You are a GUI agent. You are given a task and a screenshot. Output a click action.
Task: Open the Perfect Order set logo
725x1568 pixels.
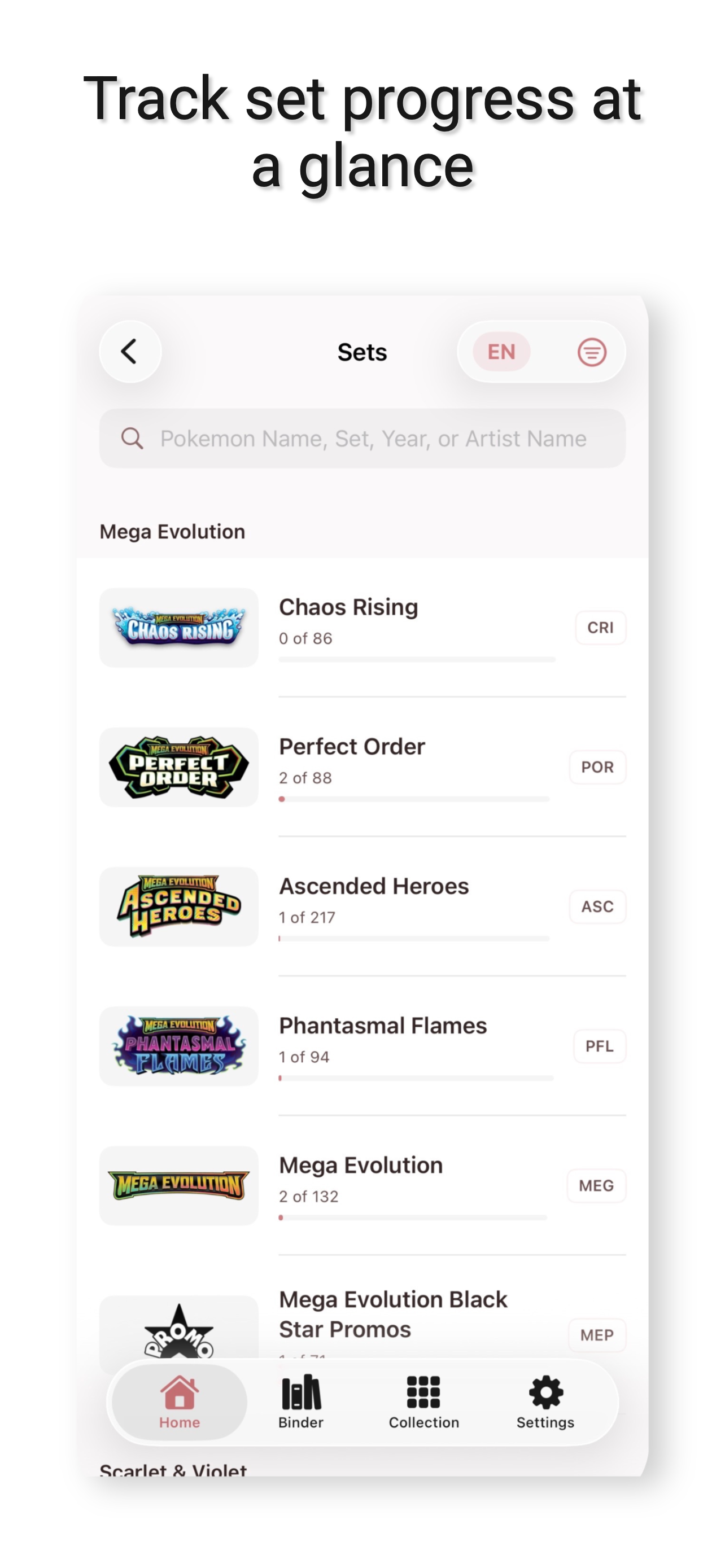pos(179,767)
